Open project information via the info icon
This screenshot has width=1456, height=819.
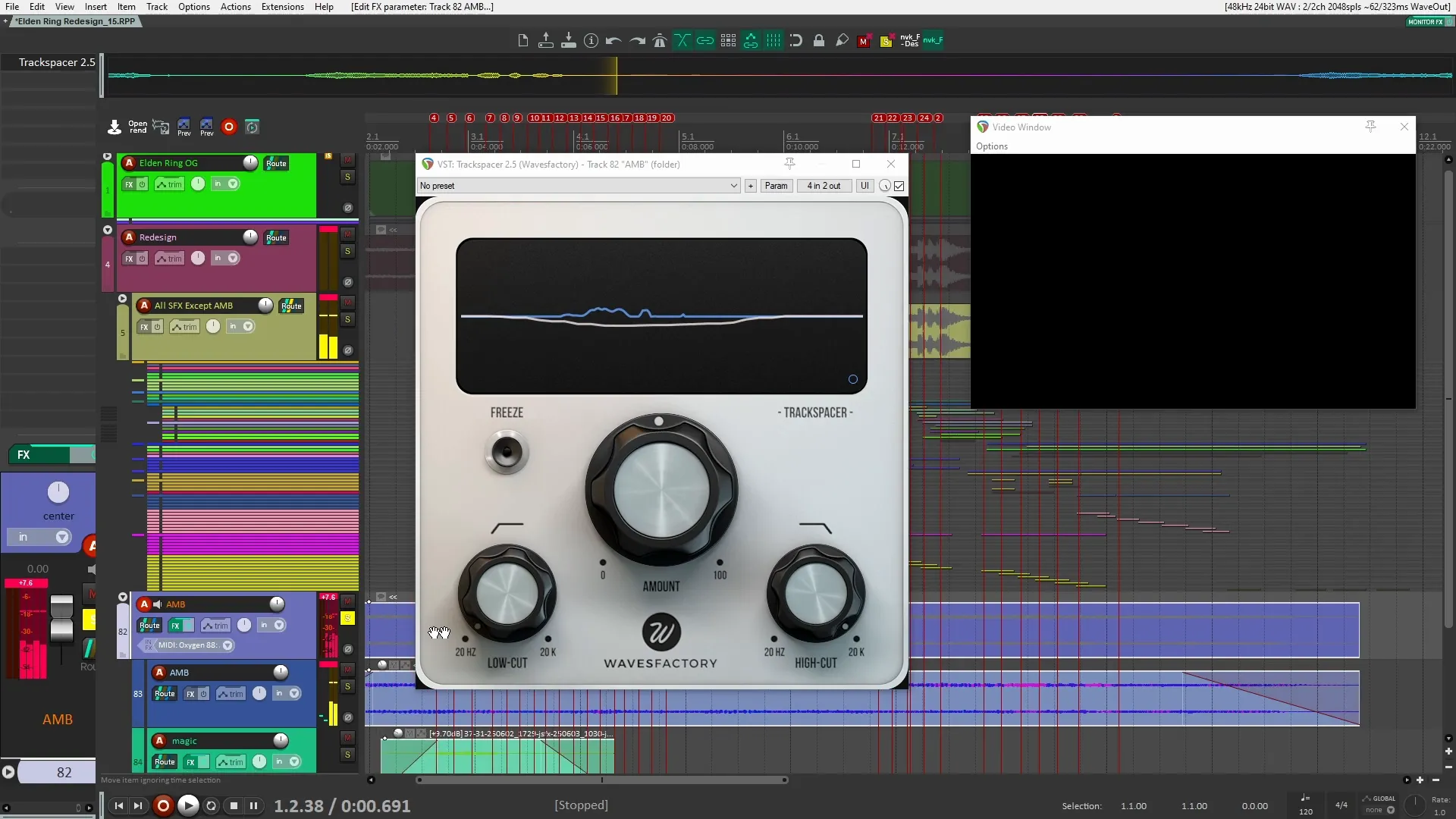591,41
